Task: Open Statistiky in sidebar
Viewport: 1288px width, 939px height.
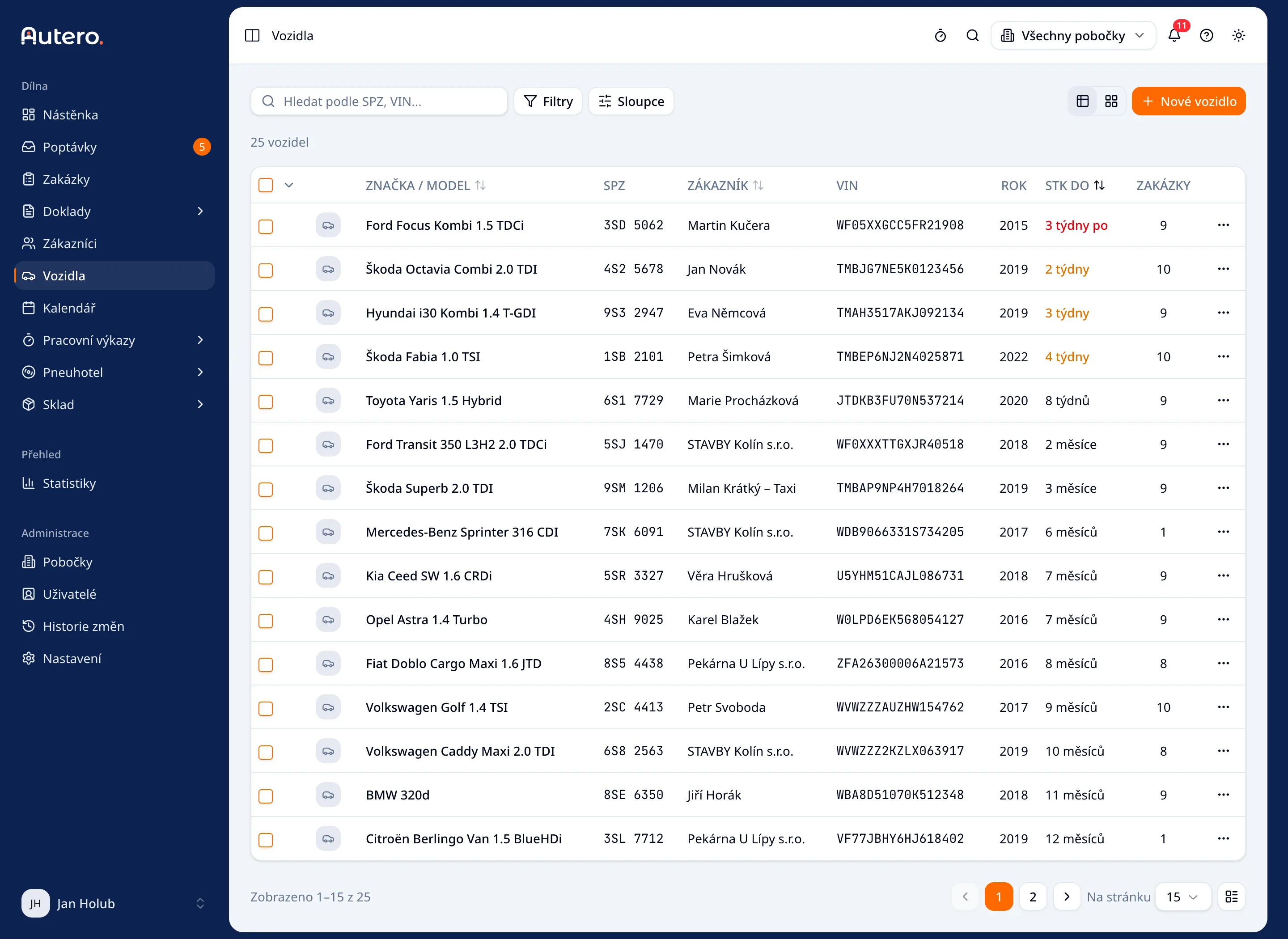Action: pyautogui.click(x=114, y=483)
